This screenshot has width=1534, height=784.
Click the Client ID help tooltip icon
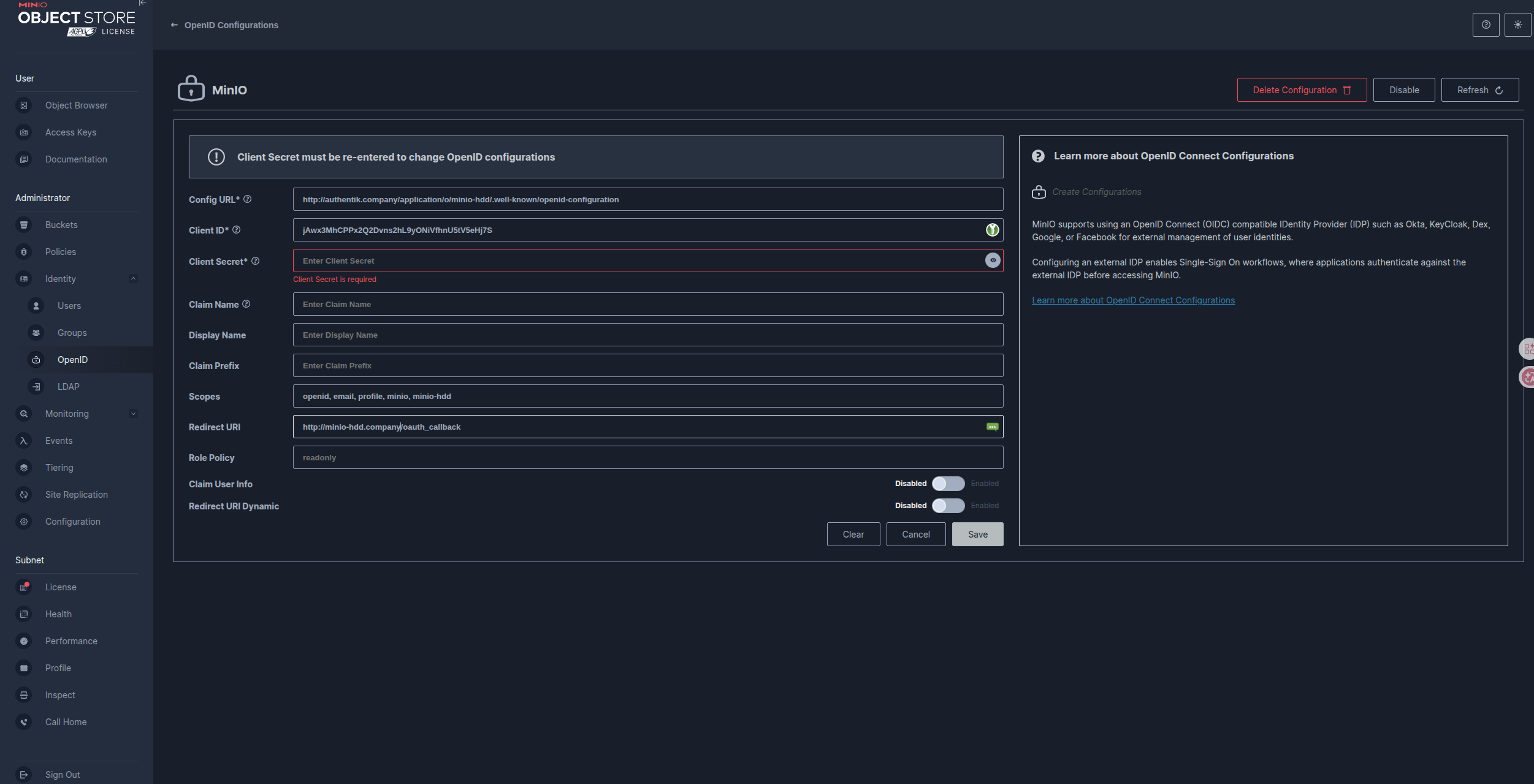click(237, 230)
